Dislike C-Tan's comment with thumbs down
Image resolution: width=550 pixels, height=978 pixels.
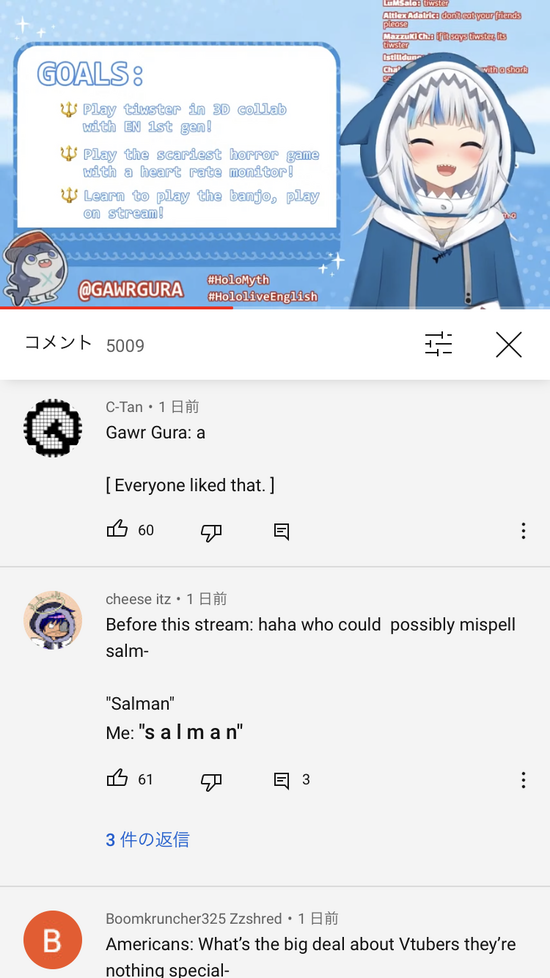tap(211, 531)
